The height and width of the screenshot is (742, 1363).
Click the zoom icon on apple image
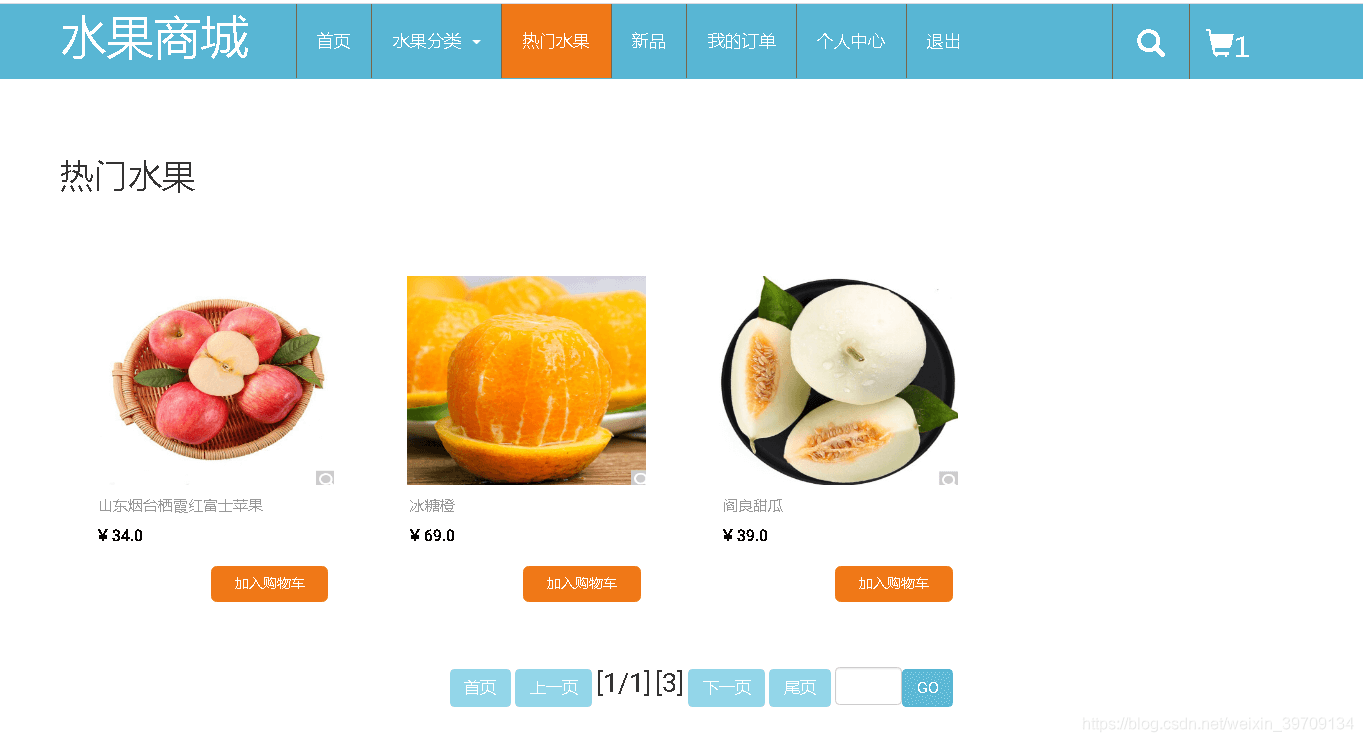coord(325,478)
